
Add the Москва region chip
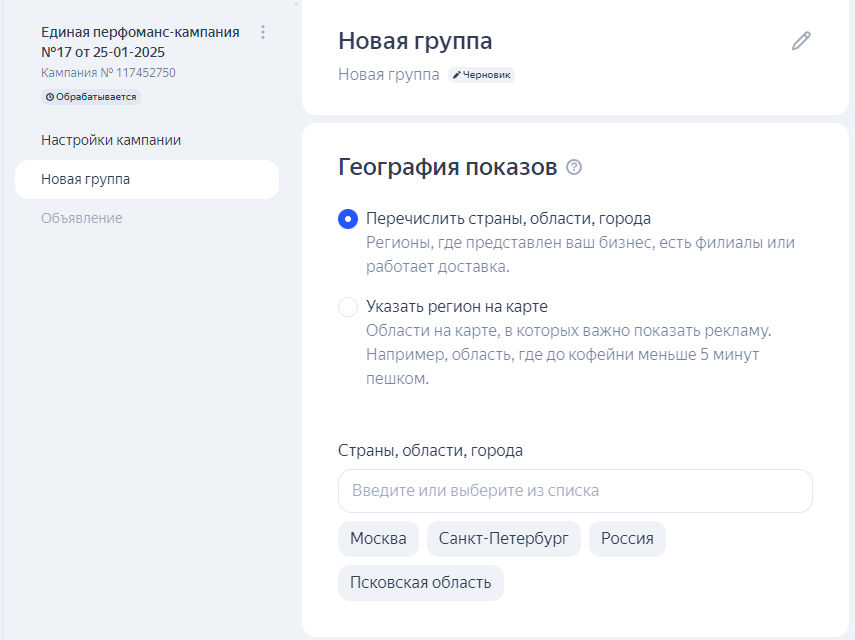(378, 539)
